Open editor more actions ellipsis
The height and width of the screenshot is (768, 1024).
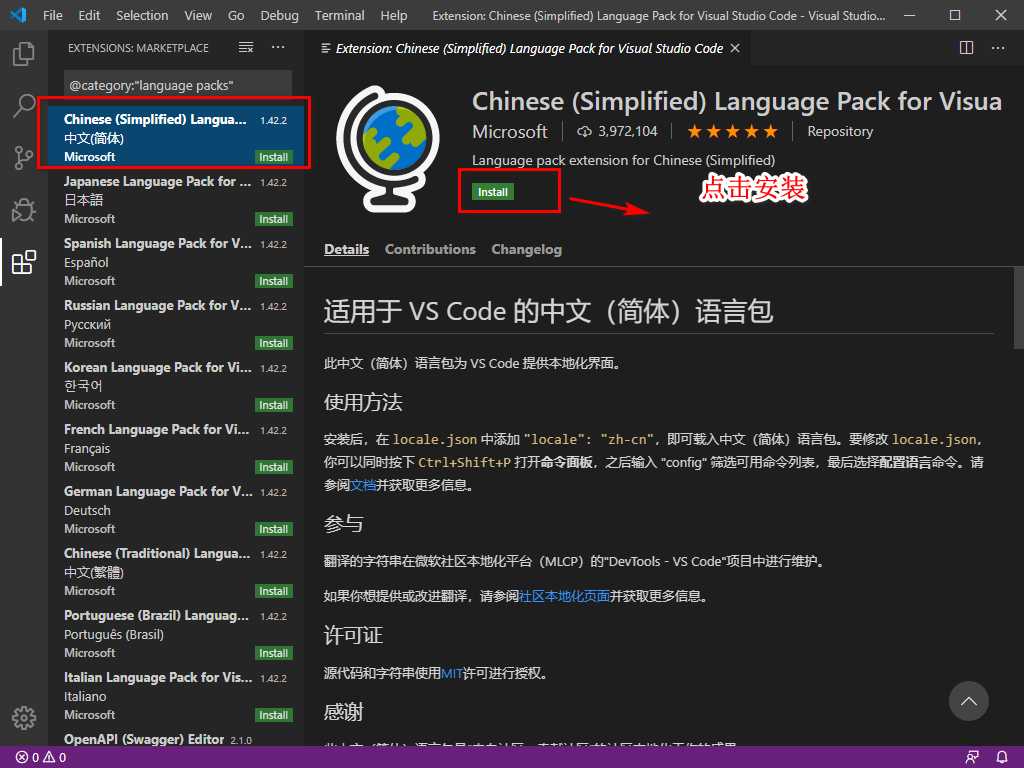(998, 48)
